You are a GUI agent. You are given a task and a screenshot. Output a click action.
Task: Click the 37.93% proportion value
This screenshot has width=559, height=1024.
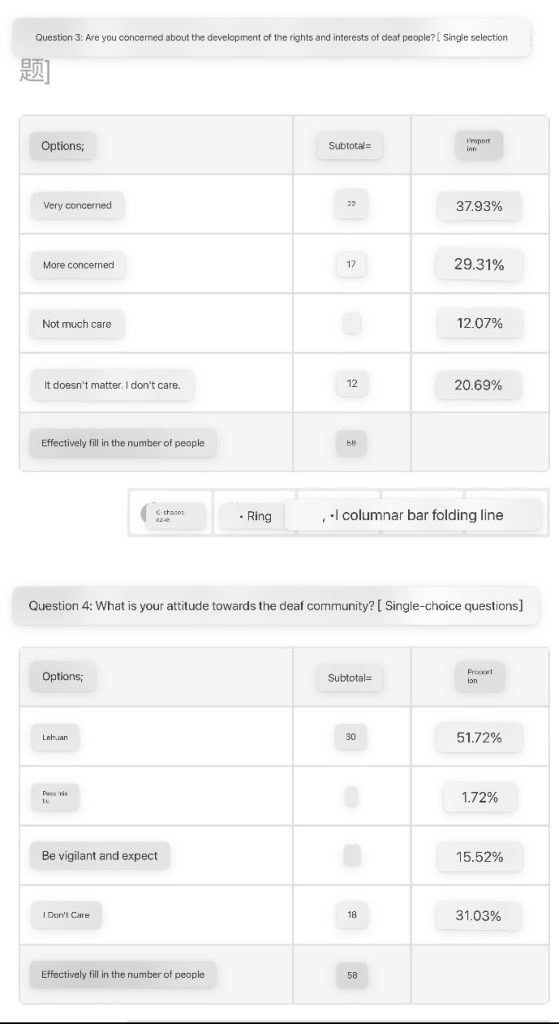pyautogui.click(x=479, y=206)
